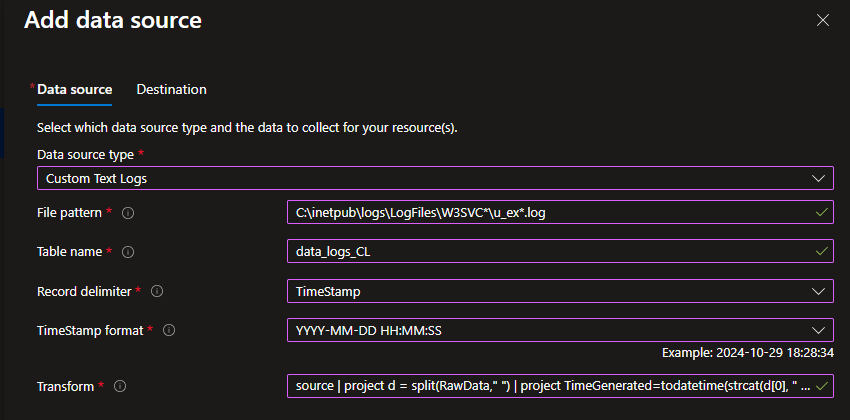Image resolution: width=850 pixels, height=420 pixels.
Task: Click the info icon next to File pattern
Action: (x=128, y=213)
